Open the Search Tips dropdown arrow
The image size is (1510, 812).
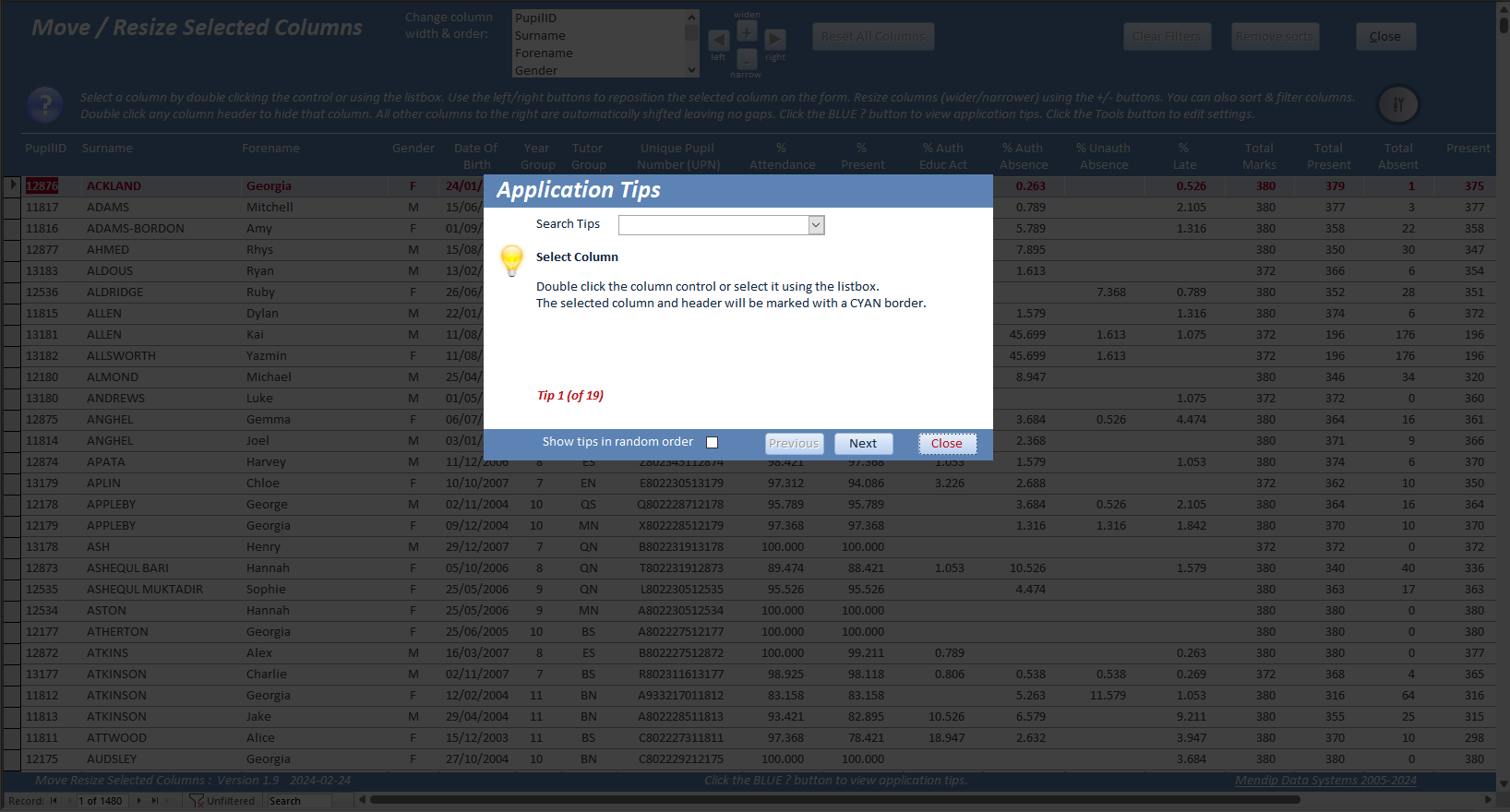coord(816,225)
